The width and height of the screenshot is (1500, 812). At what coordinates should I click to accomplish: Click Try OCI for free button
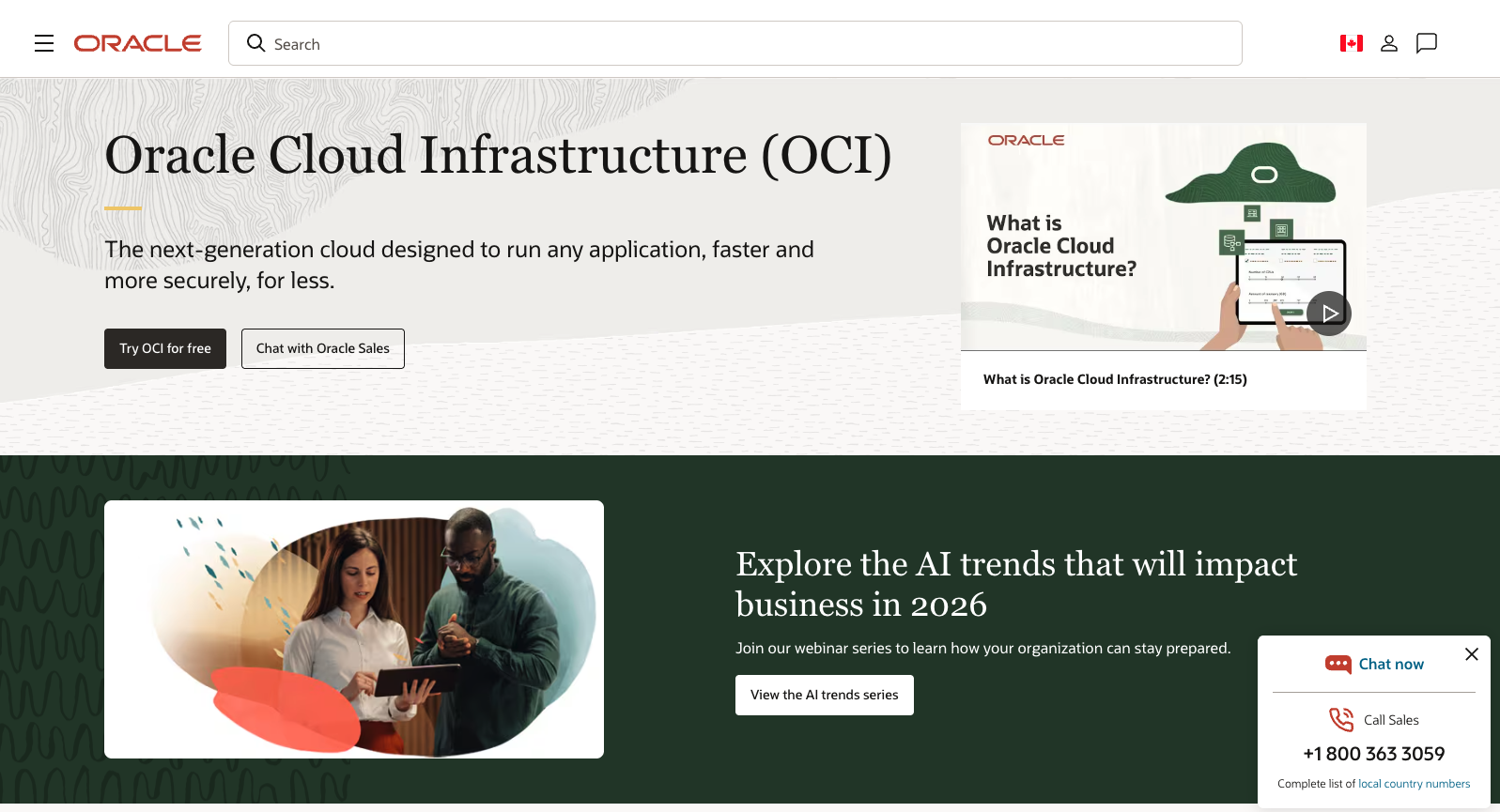click(165, 348)
